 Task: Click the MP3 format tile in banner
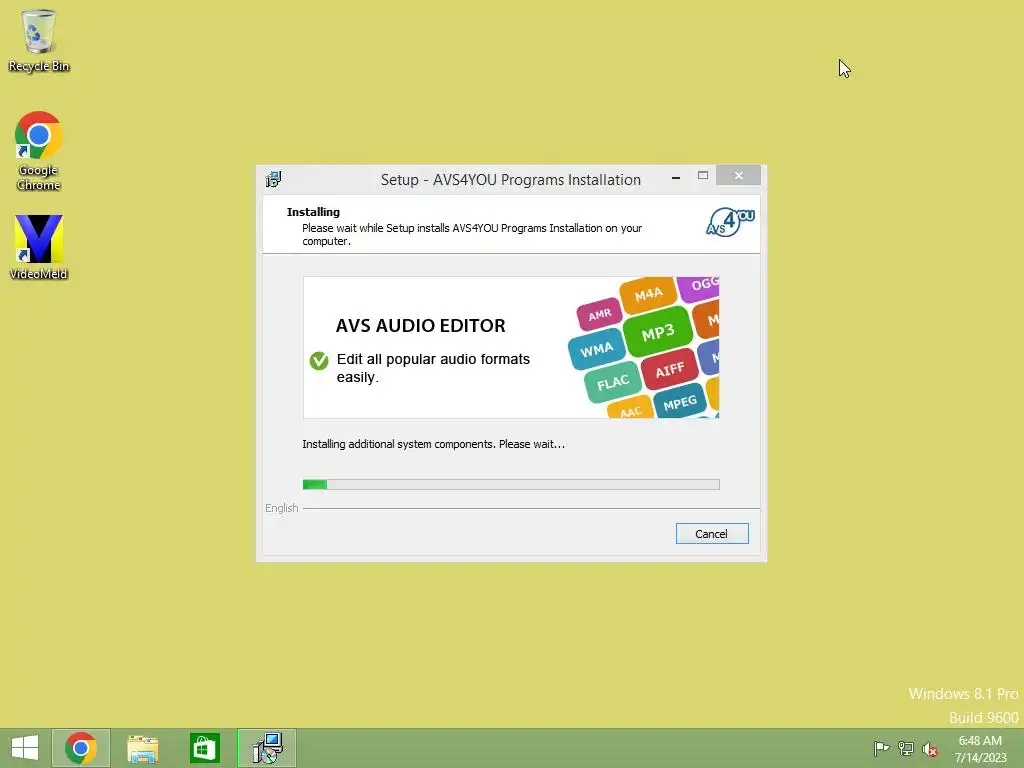click(657, 333)
